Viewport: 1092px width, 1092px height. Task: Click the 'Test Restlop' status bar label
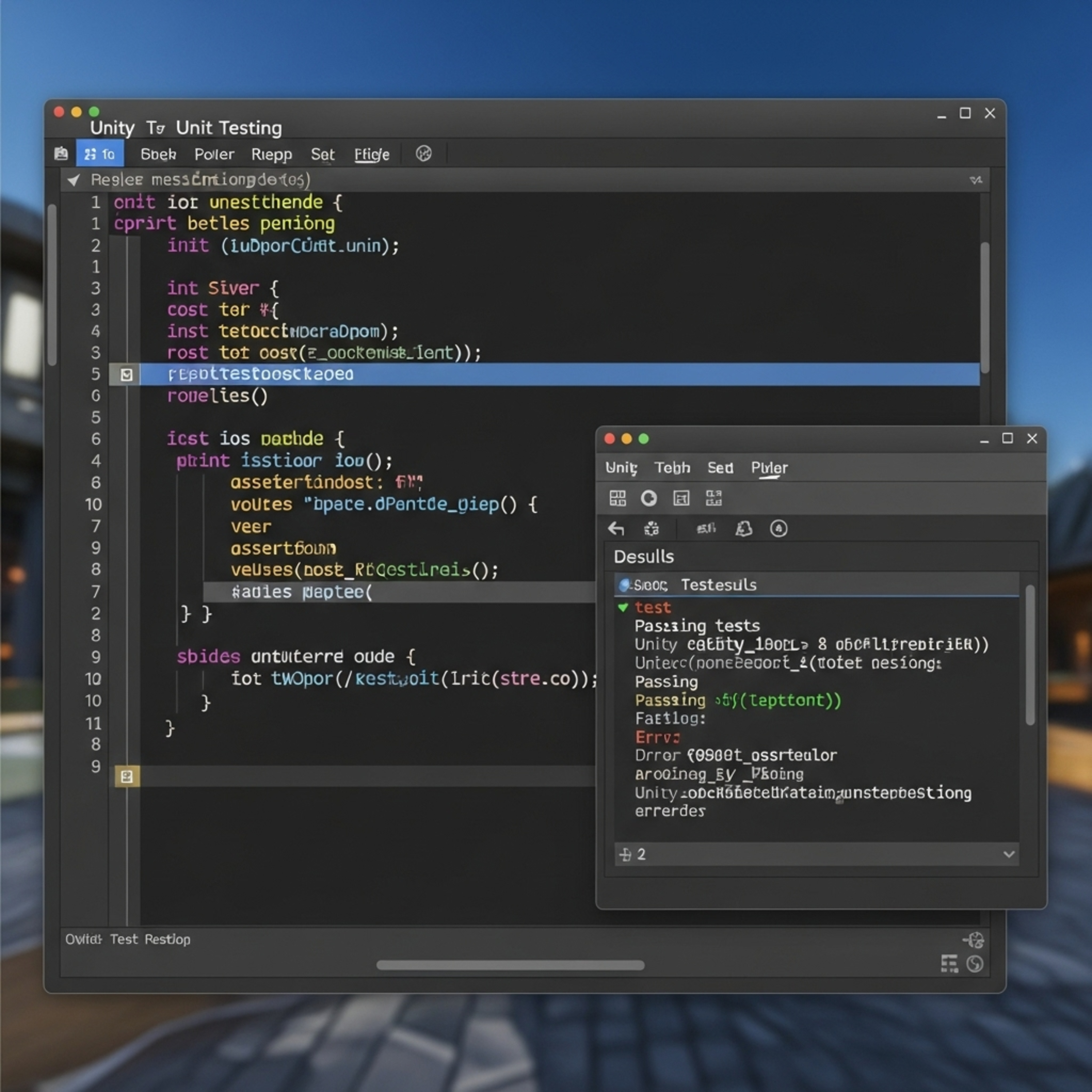(150, 939)
